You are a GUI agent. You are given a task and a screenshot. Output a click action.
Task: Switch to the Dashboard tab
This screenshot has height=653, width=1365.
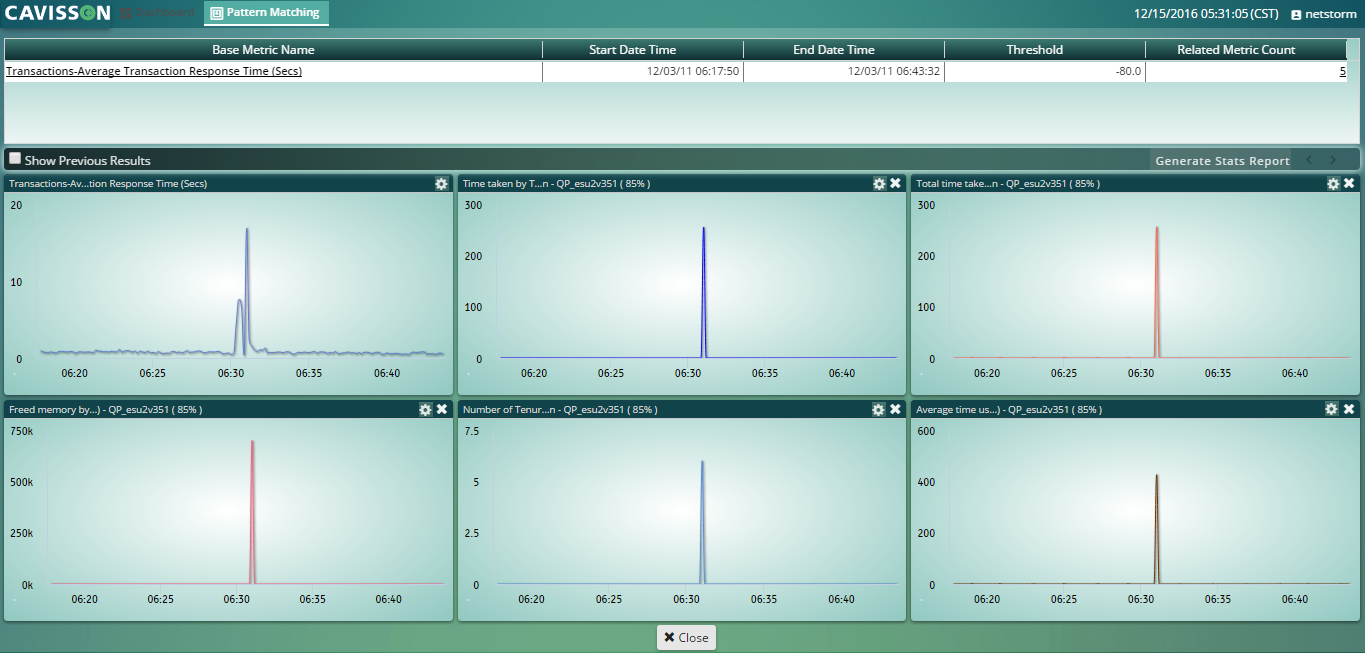point(157,13)
